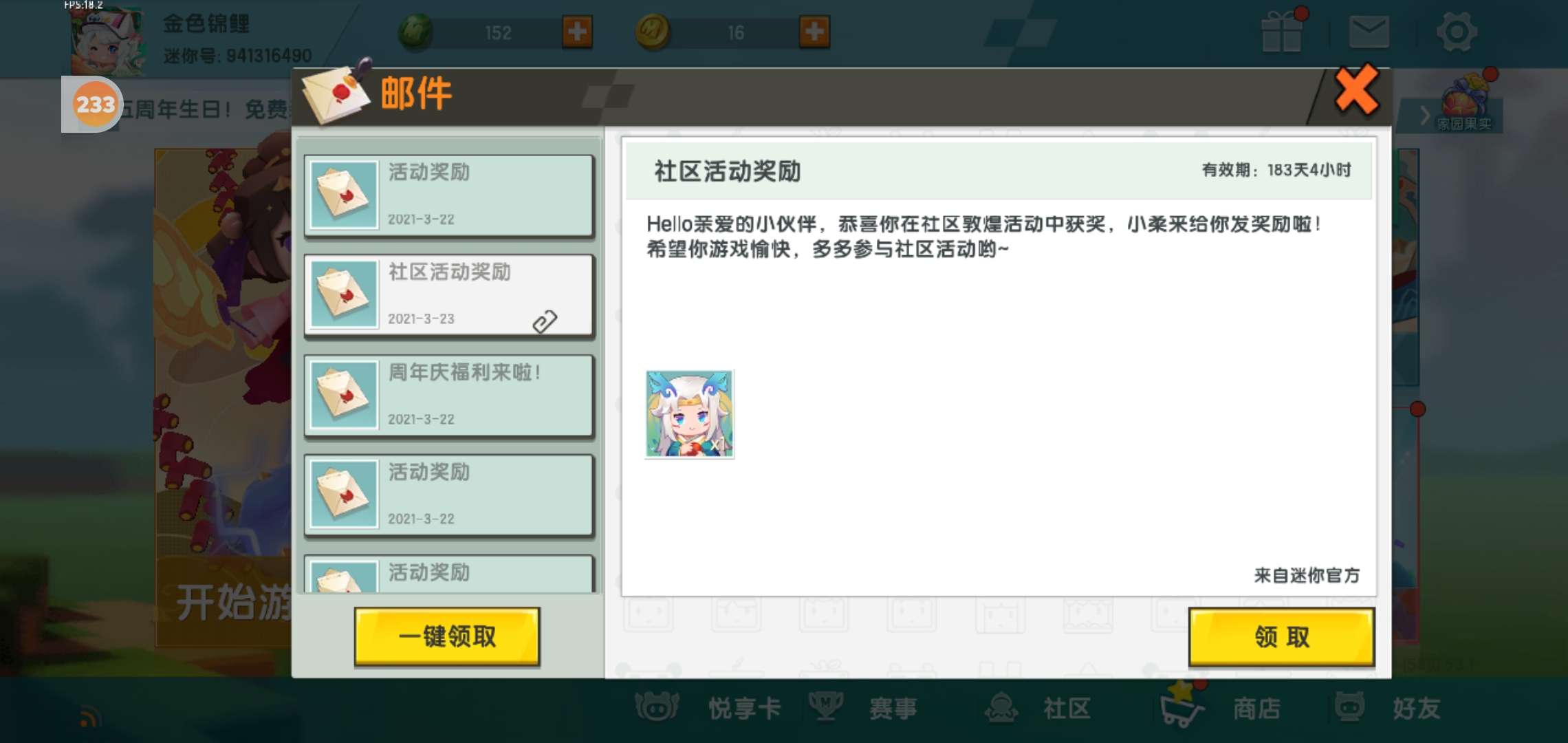Click the 233 orange badge icon
The image size is (1568, 743).
click(95, 105)
